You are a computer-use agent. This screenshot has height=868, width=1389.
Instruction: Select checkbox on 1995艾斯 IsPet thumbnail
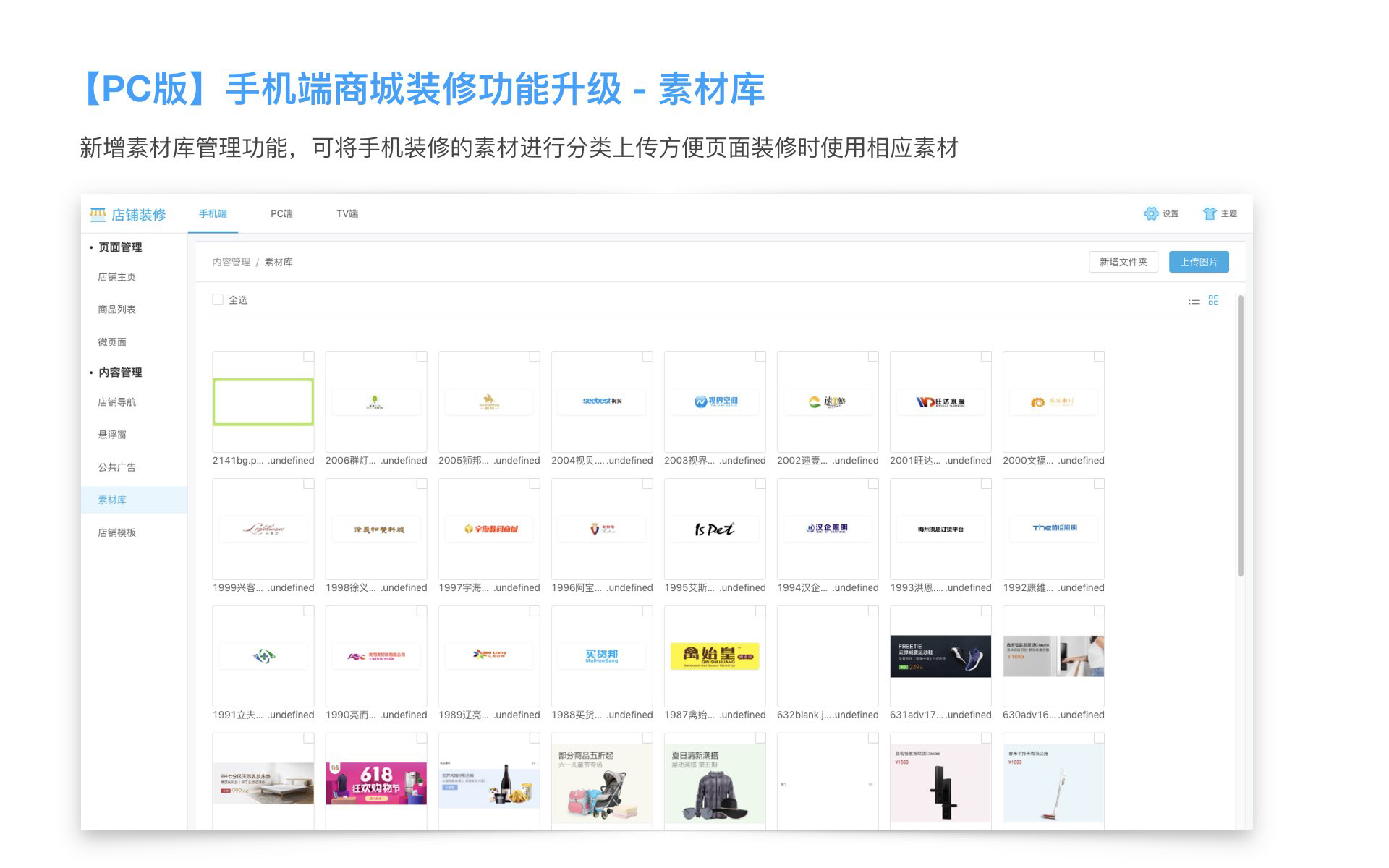[760, 484]
